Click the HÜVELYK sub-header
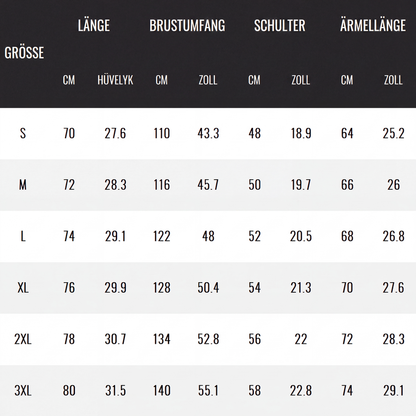This screenshot has width=416, height=416. pyautogui.click(x=115, y=80)
